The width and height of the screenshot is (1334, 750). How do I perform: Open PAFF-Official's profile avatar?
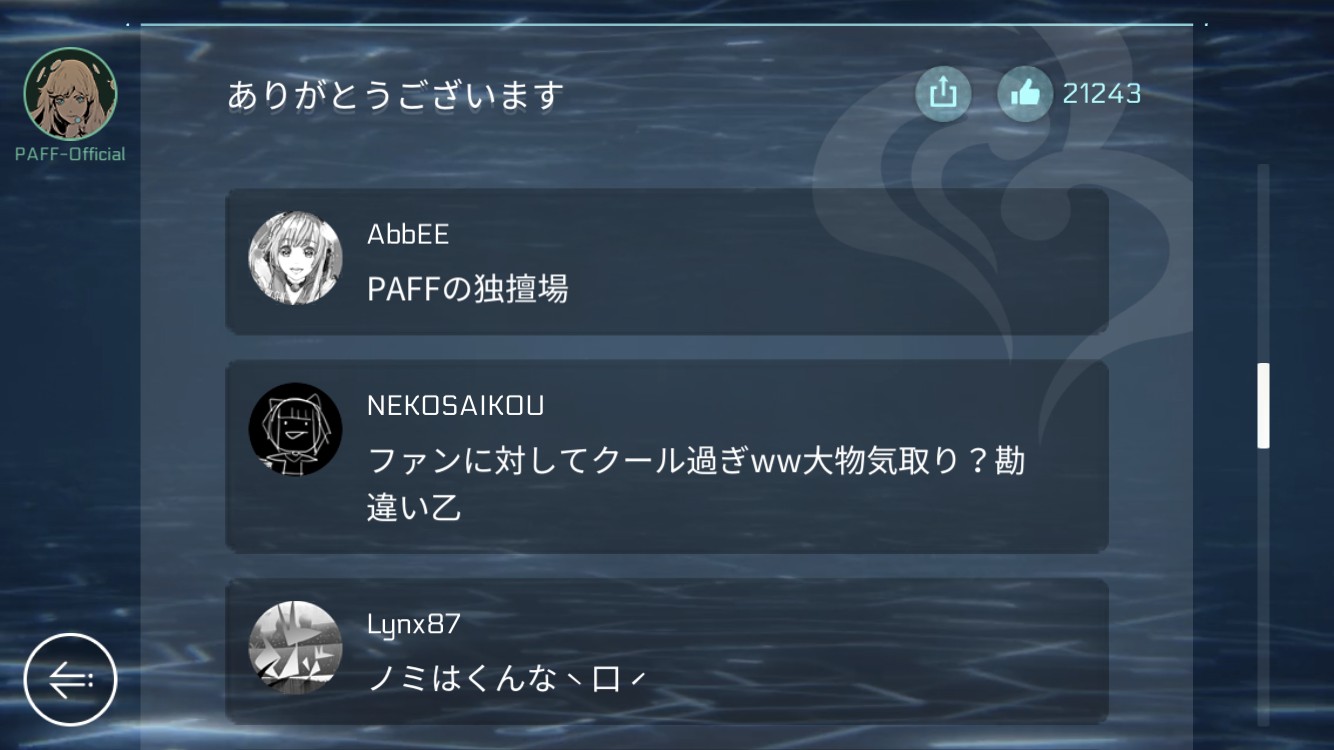tap(70, 93)
